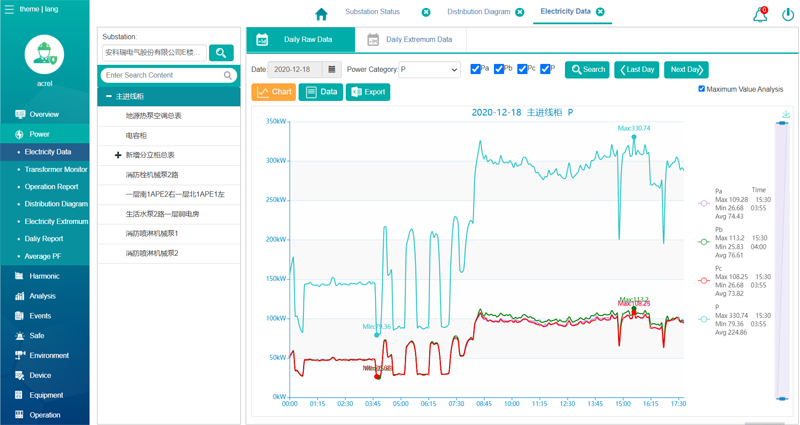Image resolution: width=800 pixels, height=425 pixels.
Task: Disable Maximum Value Analysis checkbox
Action: [702, 89]
